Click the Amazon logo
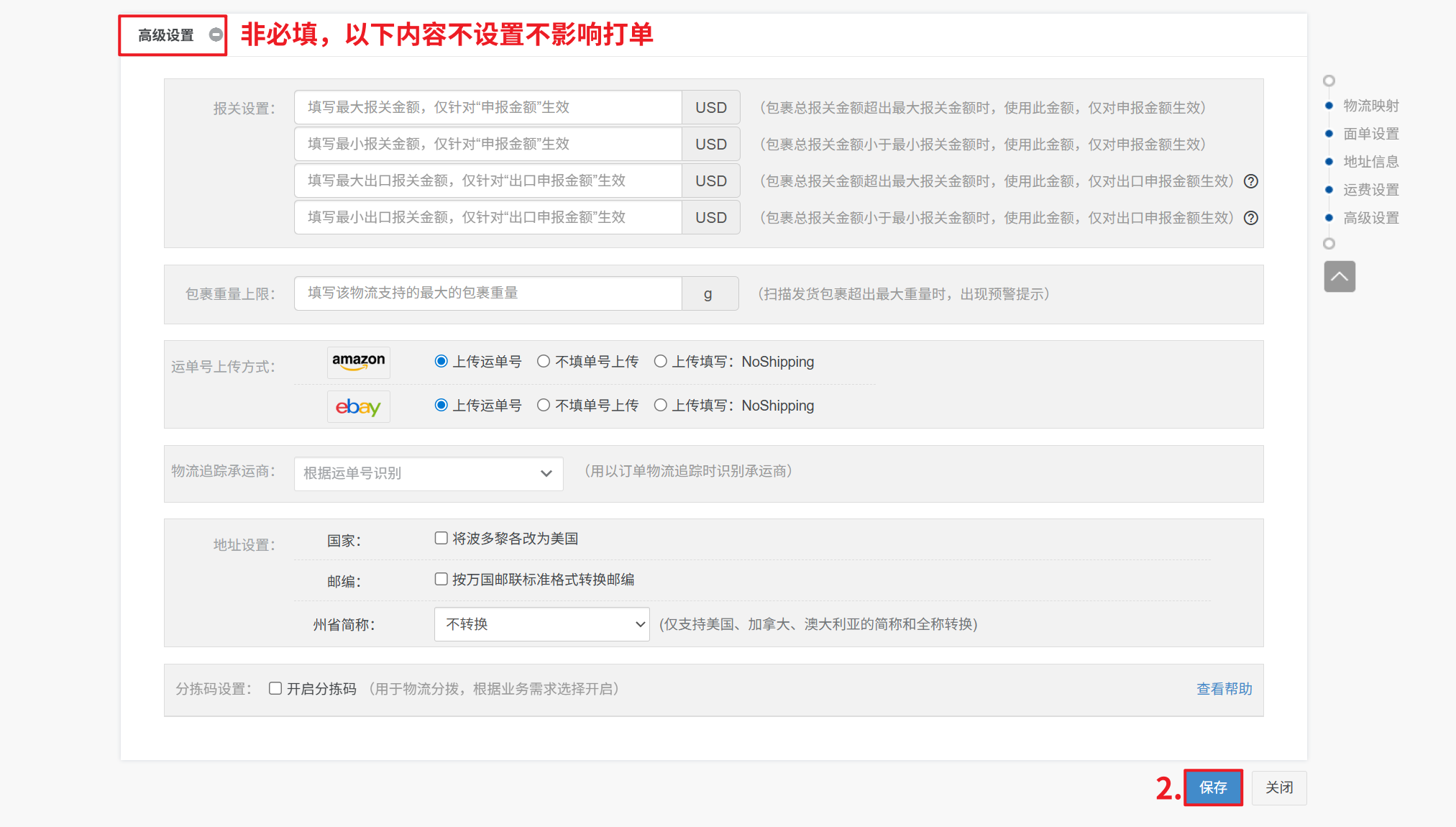This screenshot has height=827, width=1456. [358, 362]
